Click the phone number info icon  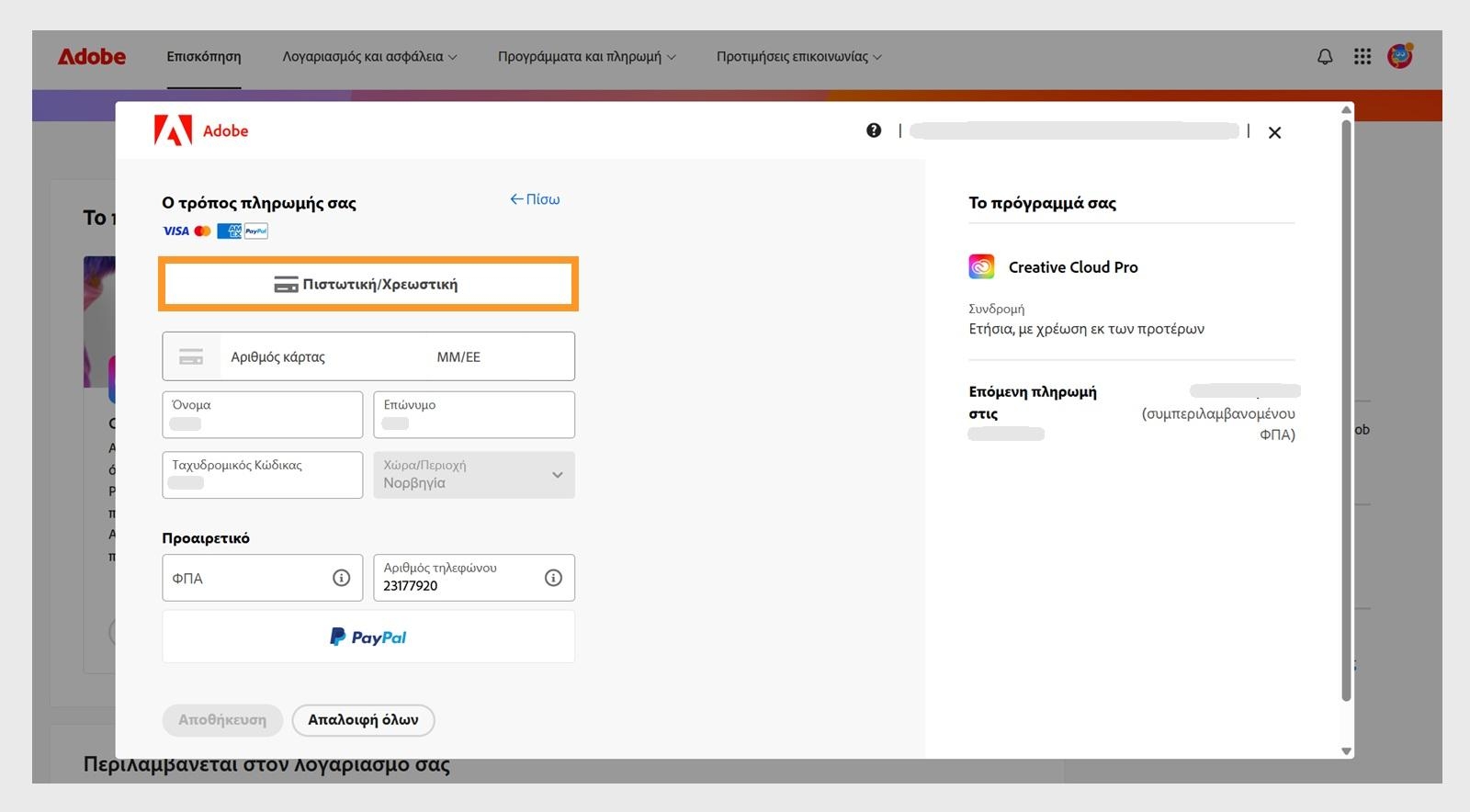[553, 578]
